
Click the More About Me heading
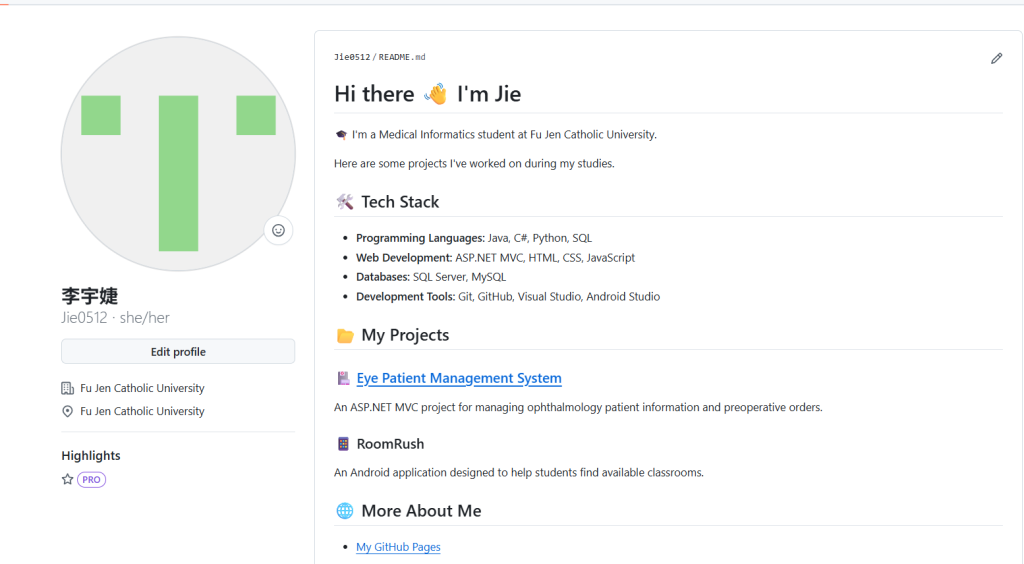click(x=421, y=511)
